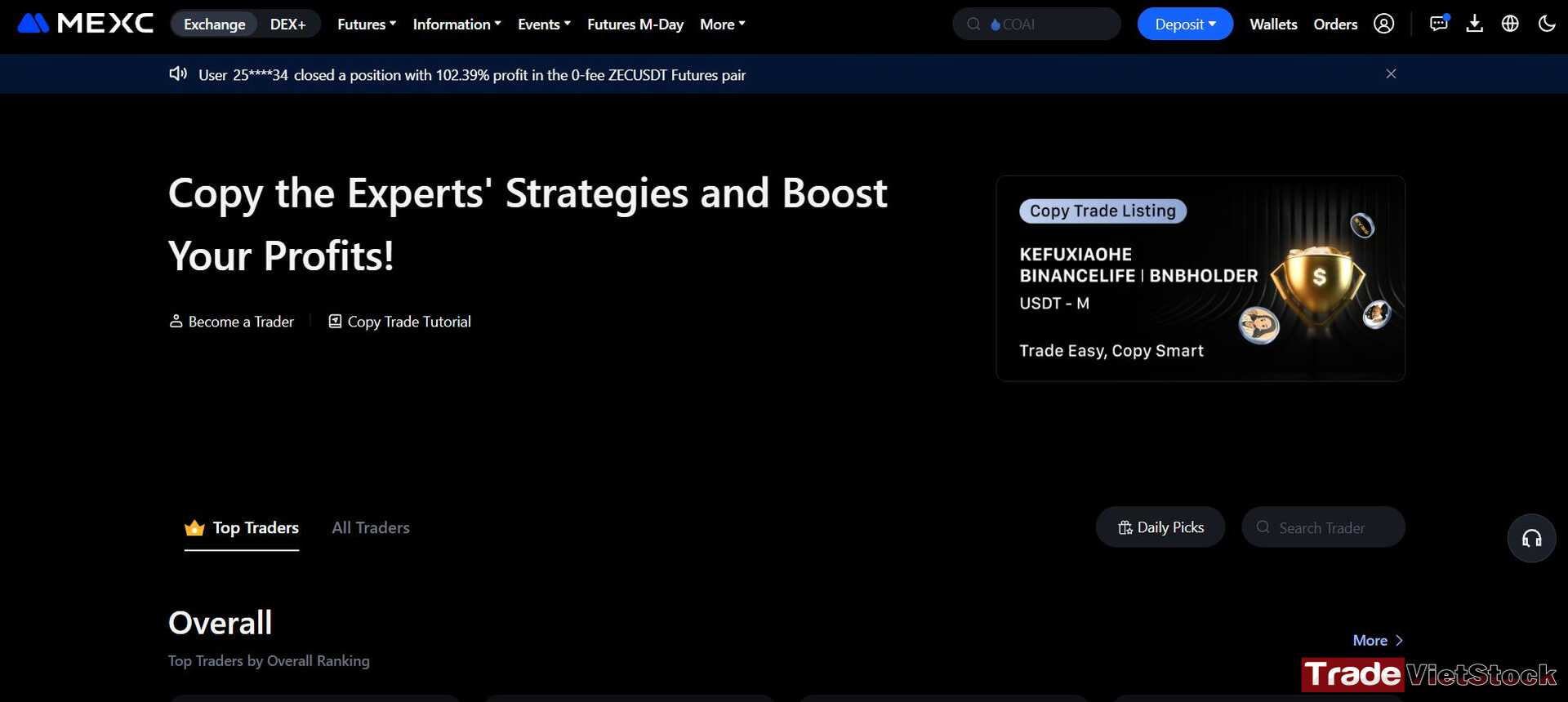Open the Deposit dropdown button
This screenshot has width=1568, height=702.
(1185, 24)
